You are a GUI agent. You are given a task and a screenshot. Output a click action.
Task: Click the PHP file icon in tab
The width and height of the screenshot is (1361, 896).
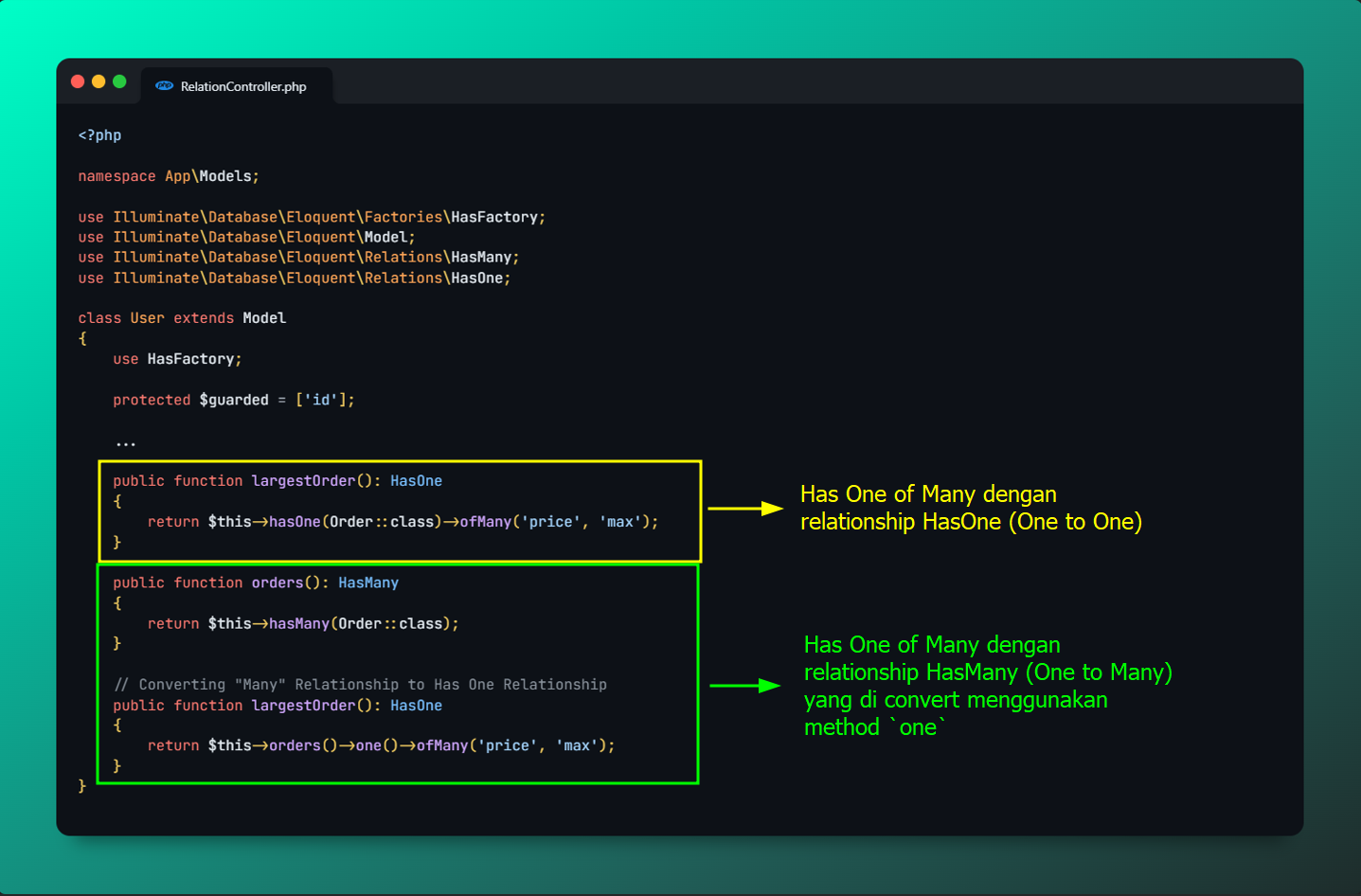click(x=165, y=86)
